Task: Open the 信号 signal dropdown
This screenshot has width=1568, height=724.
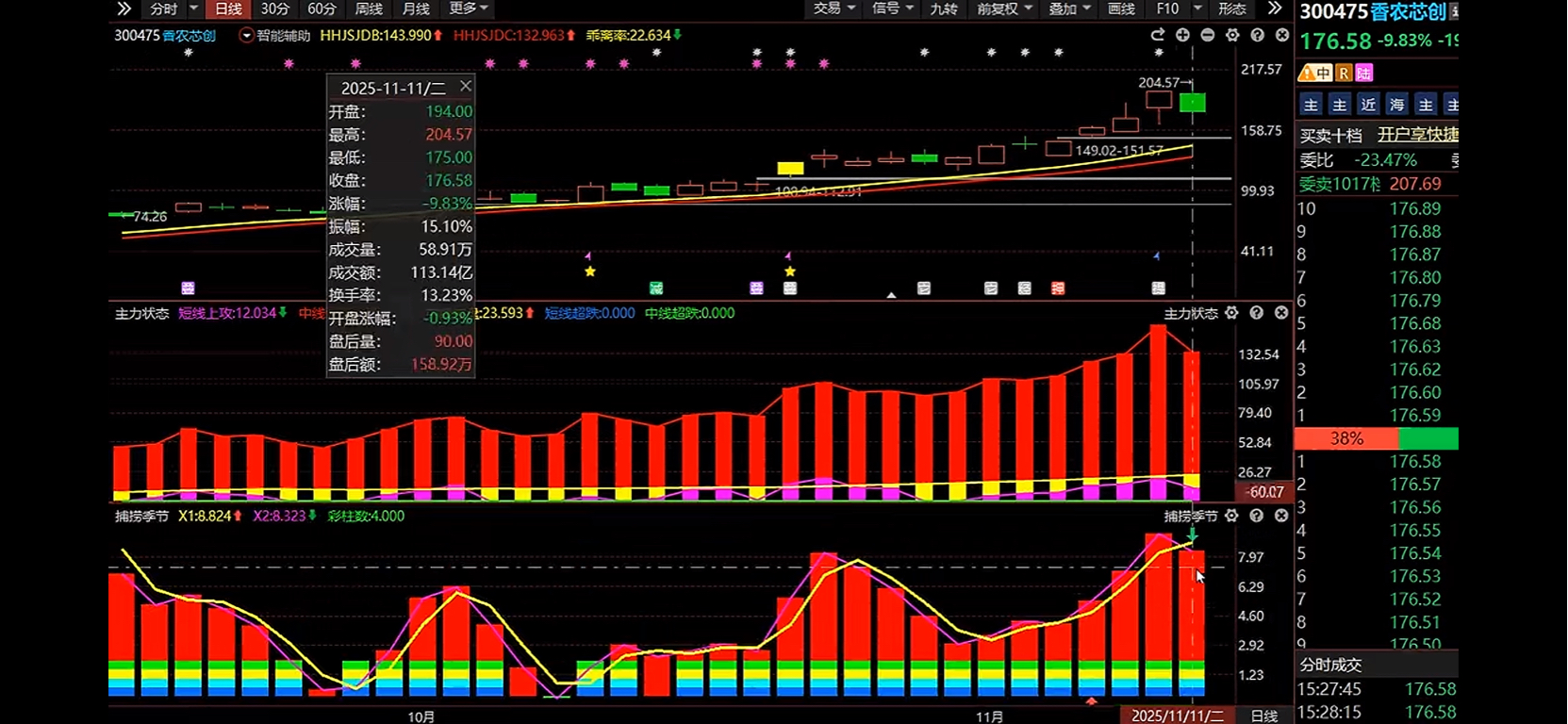Action: pos(893,8)
